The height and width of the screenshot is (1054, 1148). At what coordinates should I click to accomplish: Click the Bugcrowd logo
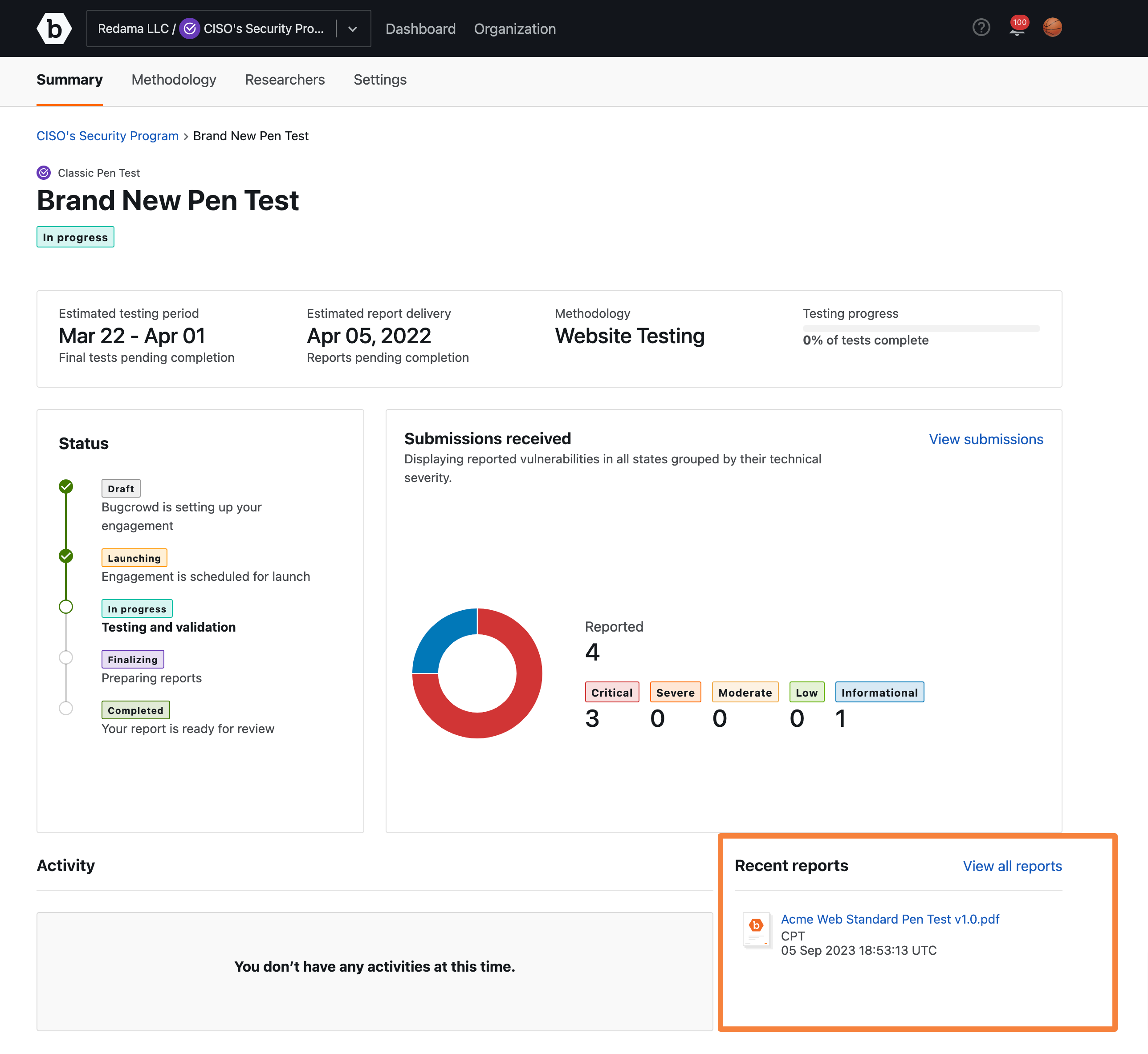pos(54,28)
